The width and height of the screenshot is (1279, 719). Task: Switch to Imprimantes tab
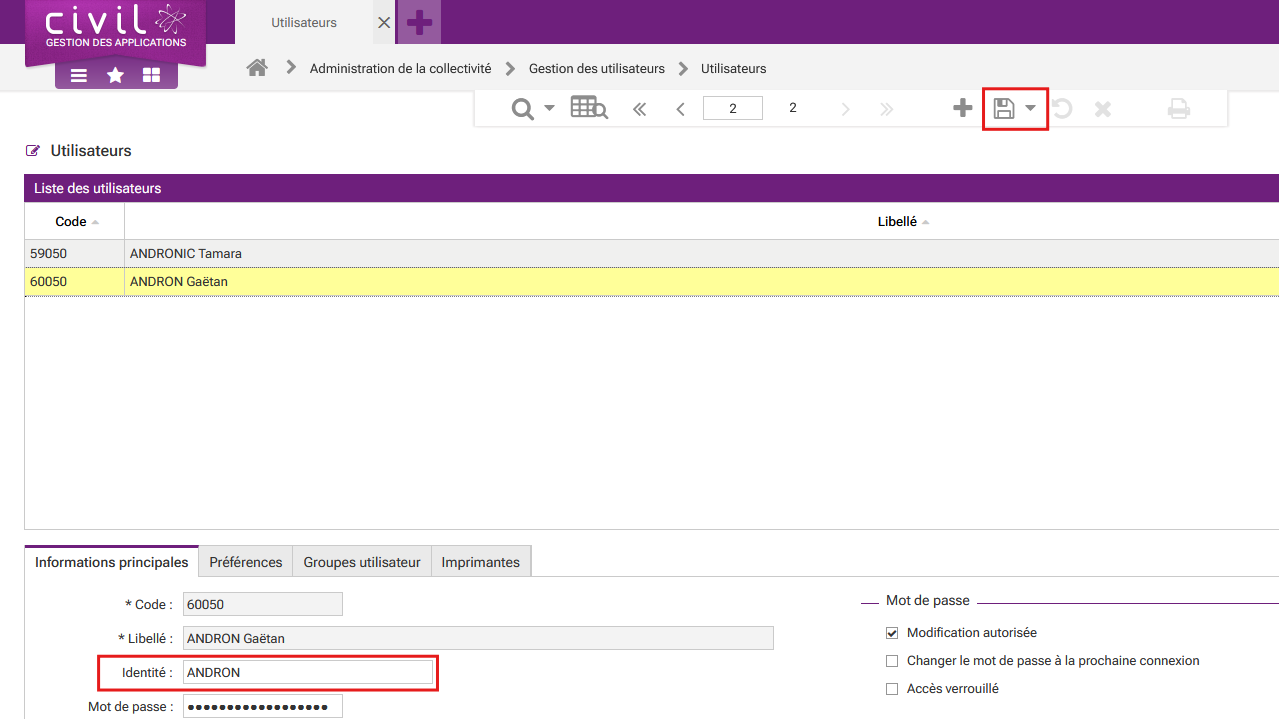pos(481,562)
